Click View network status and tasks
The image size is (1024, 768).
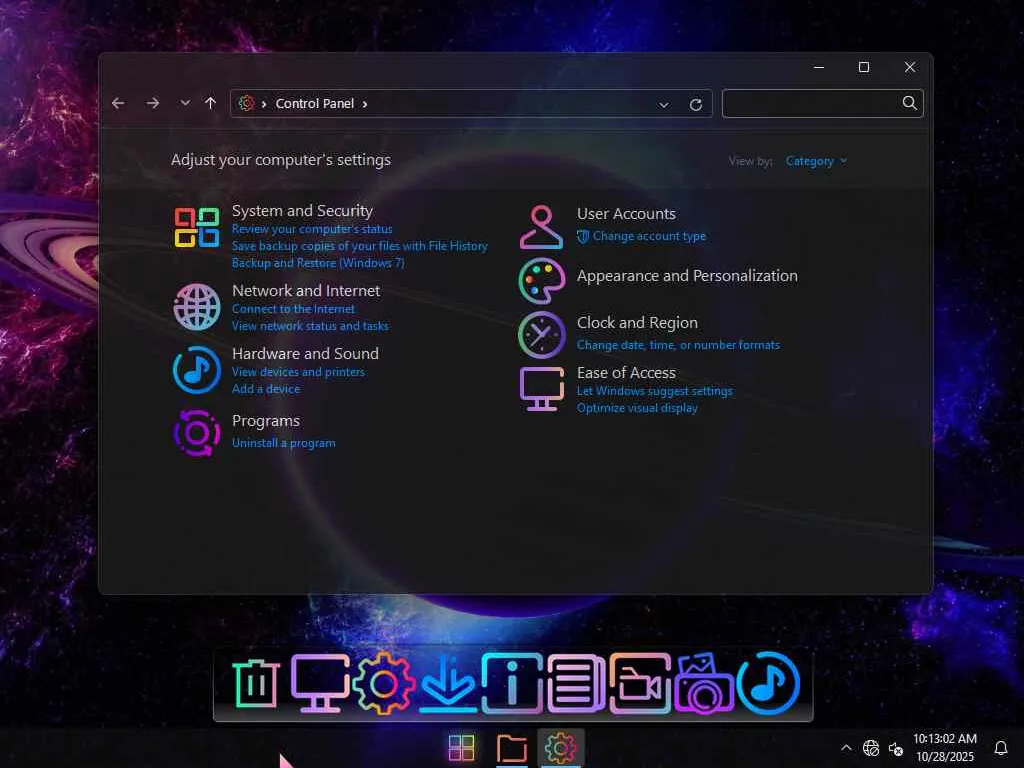pos(310,326)
